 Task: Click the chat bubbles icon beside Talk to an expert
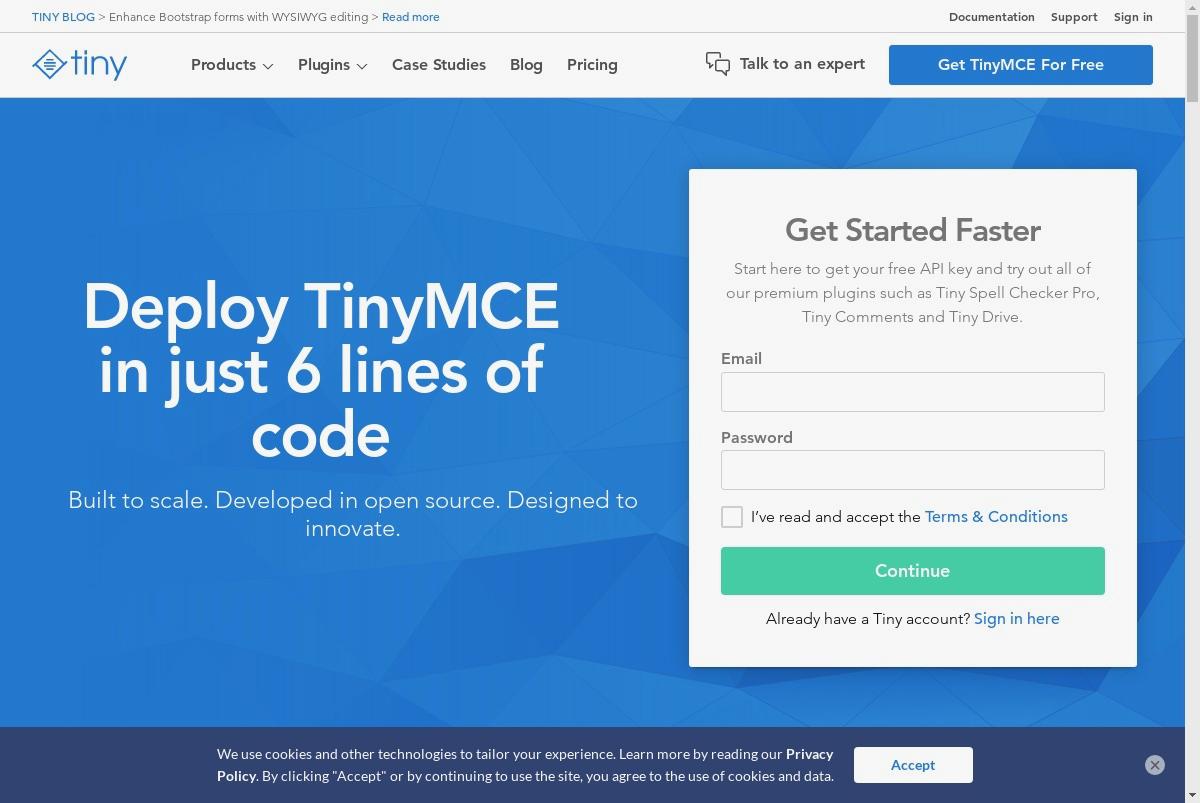point(717,64)
